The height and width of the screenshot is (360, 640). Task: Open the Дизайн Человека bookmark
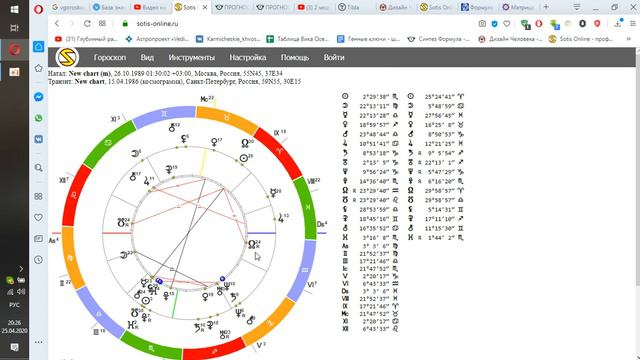[510, 39]
